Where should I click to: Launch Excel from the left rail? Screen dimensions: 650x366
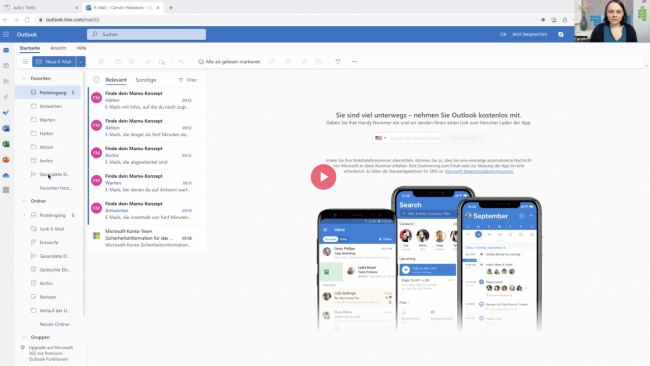6,144
